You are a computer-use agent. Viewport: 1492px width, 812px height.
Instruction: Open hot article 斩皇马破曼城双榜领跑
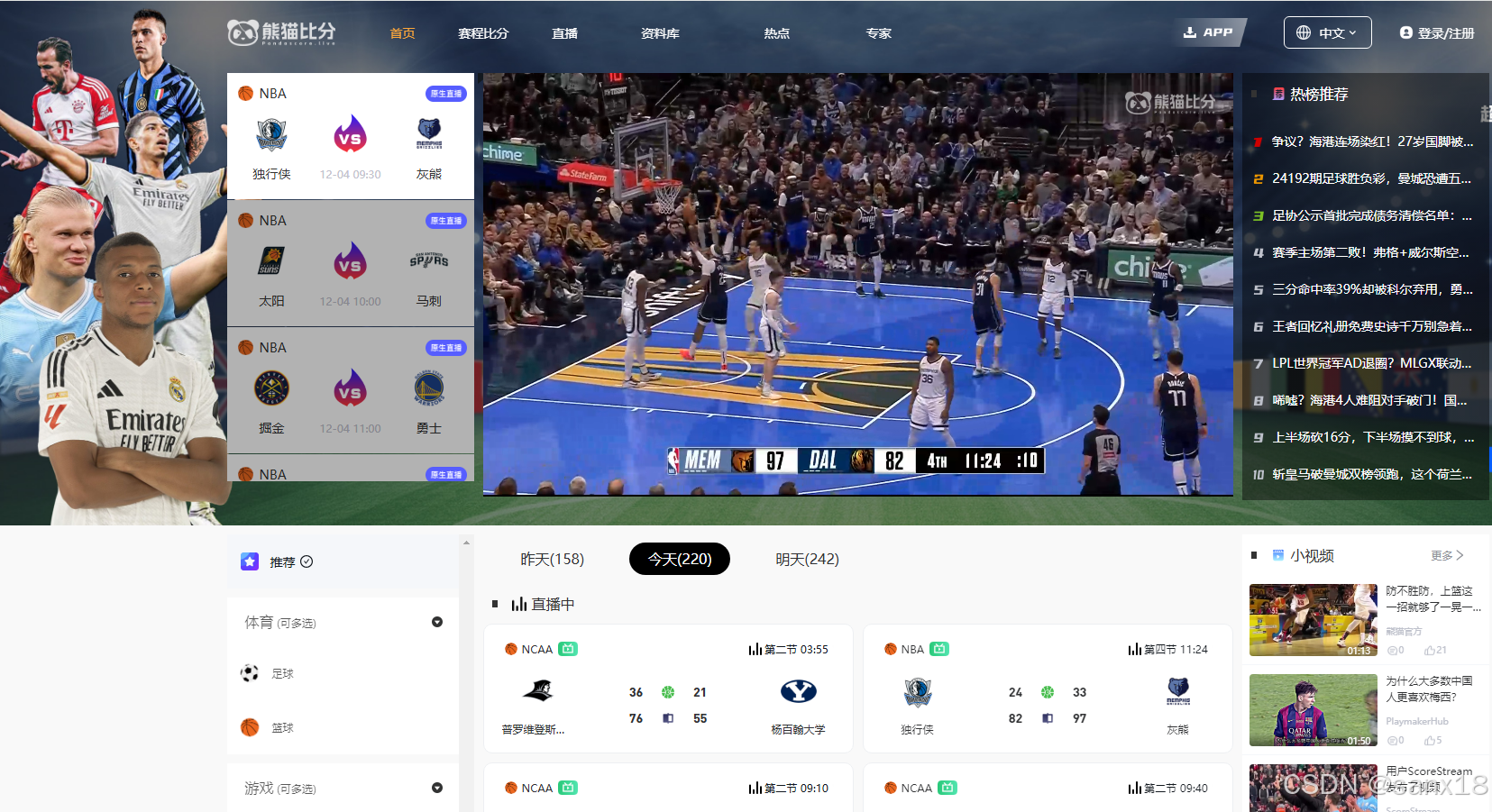pos(1372,474)
